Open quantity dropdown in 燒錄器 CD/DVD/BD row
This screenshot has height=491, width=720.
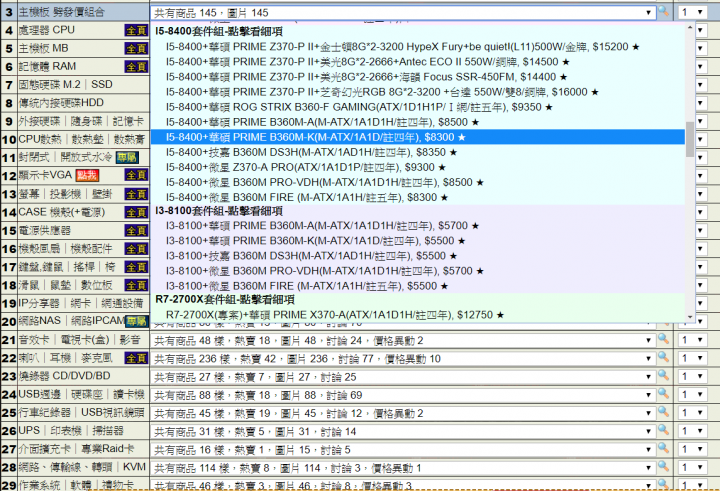tap(692, 377)
